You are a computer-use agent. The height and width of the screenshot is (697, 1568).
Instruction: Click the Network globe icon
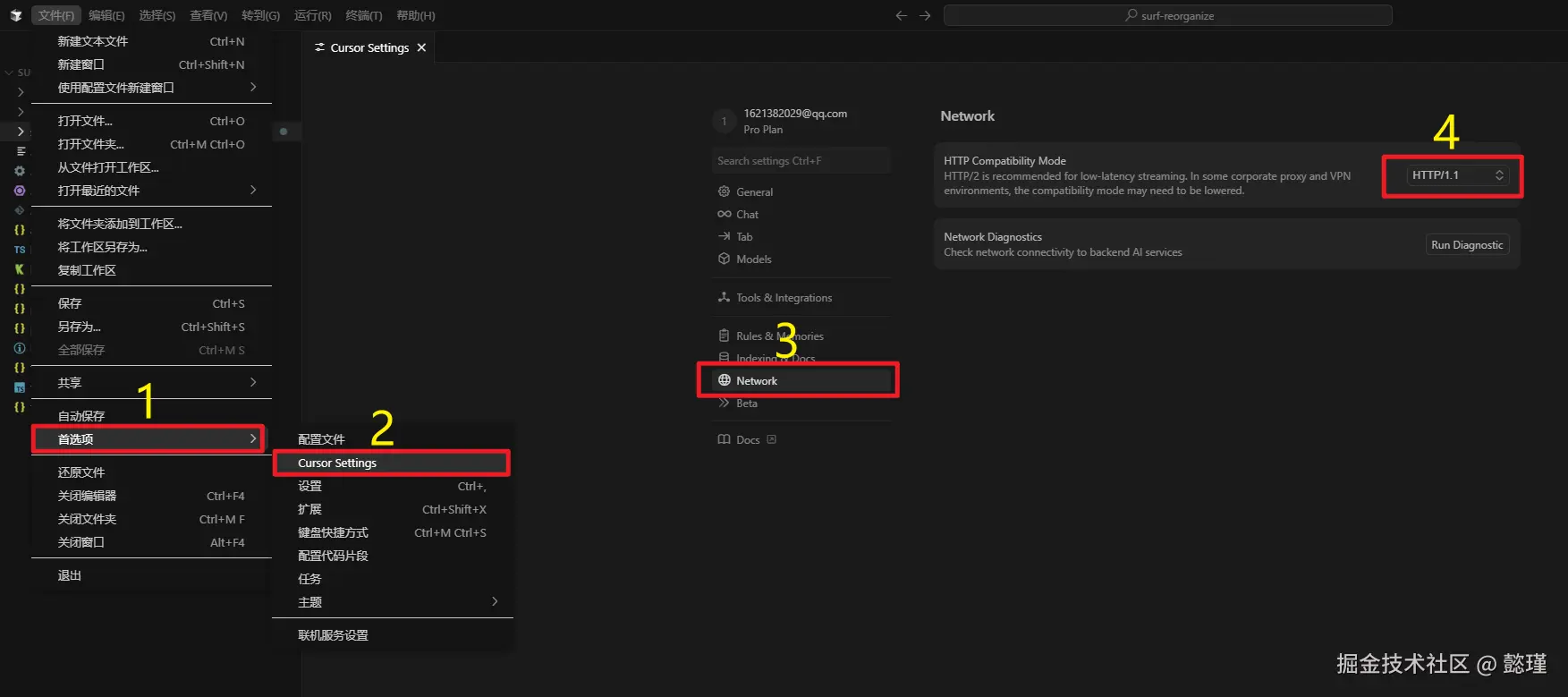pos(725,380)
